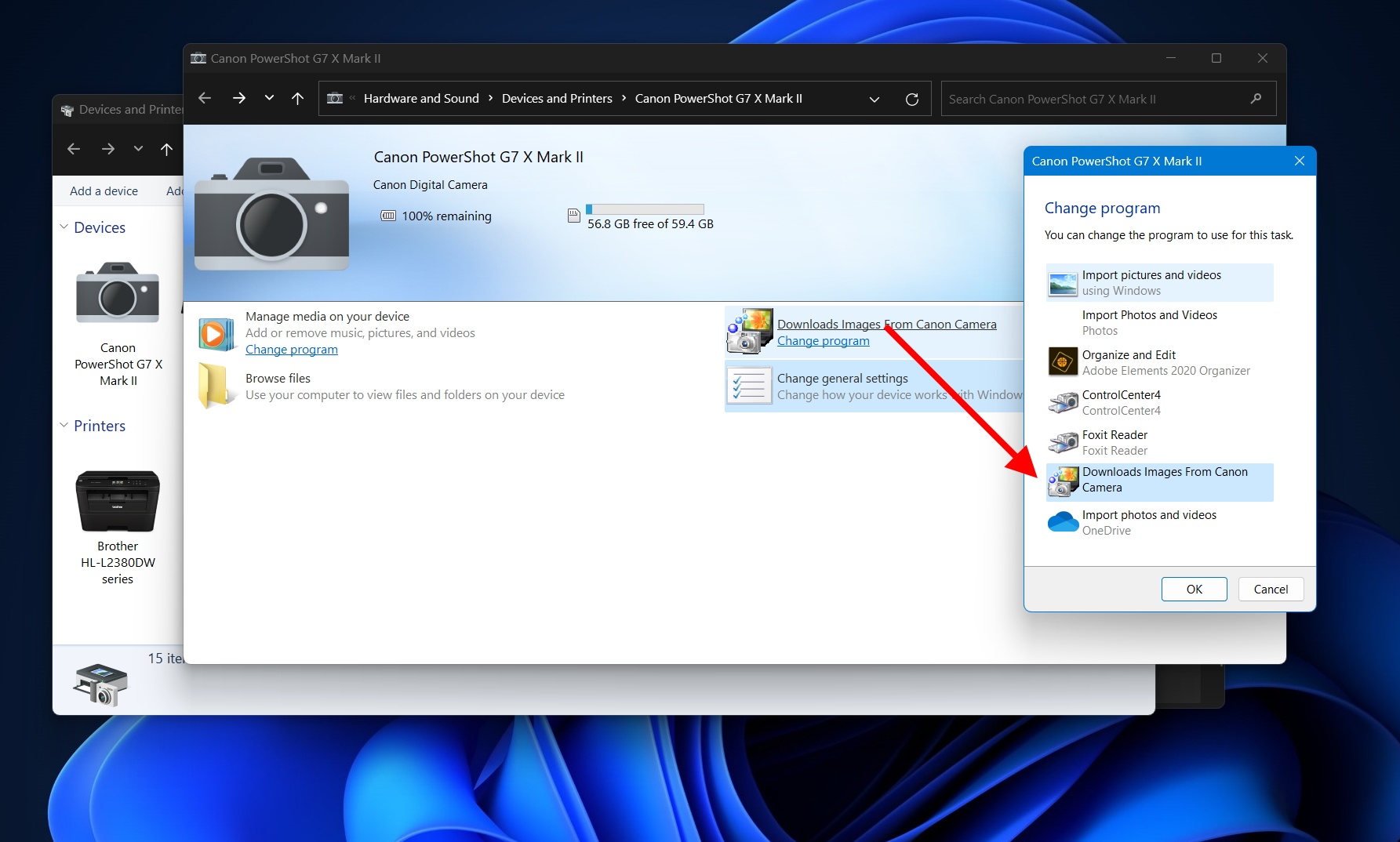This screenshot has height=842, width=1400.
Task: Click the Downloads Images From Canon Camera icon in main window
Action: (x=750, y=331)
